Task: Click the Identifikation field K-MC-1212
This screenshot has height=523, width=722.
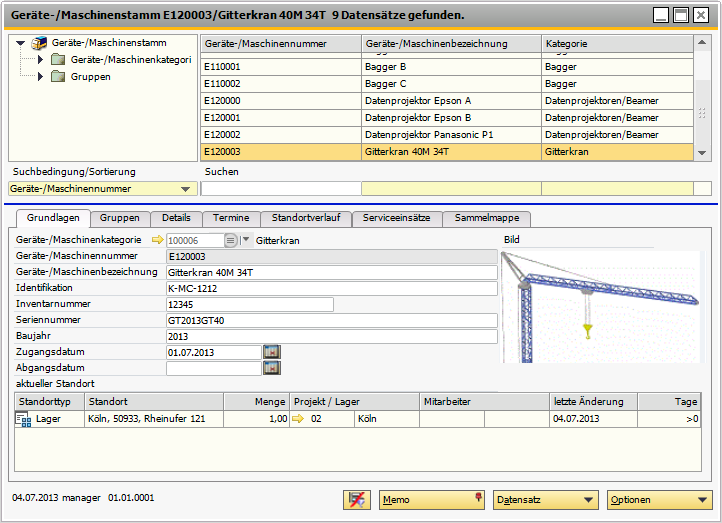Action: (x=332, y=289)
